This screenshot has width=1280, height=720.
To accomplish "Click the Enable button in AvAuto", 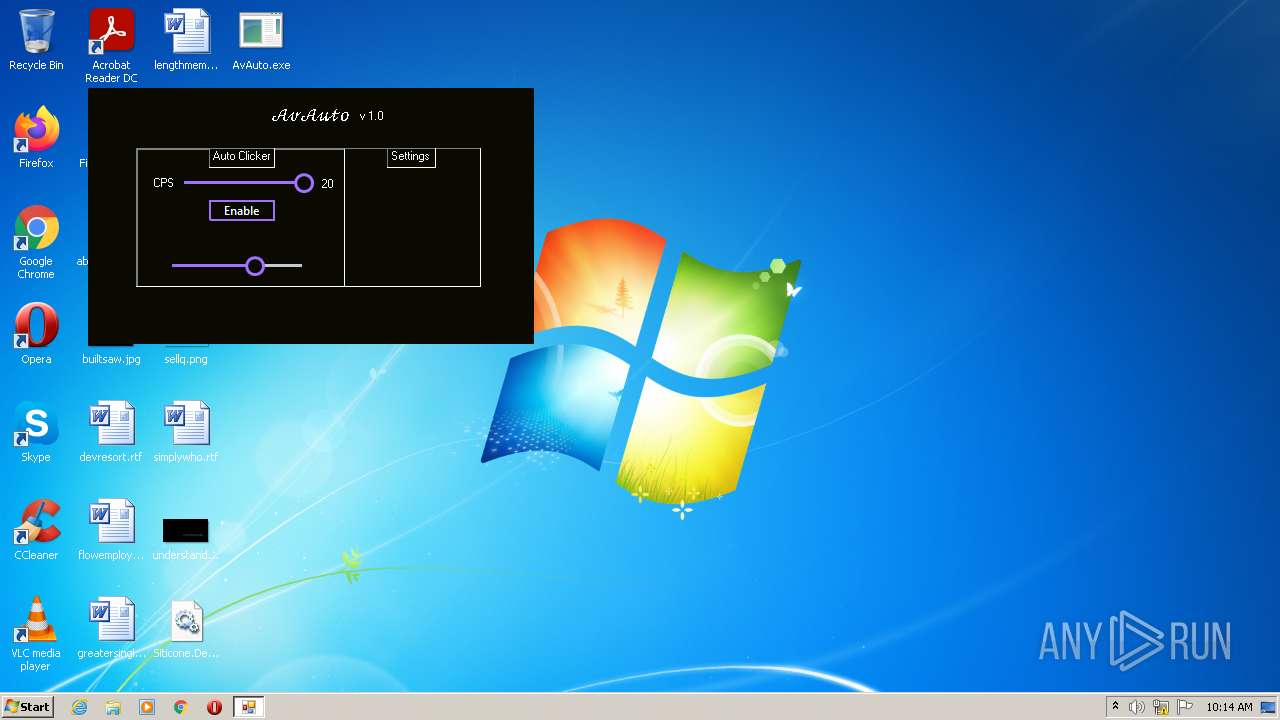I will pyautogui.click(x=242, y=211).
